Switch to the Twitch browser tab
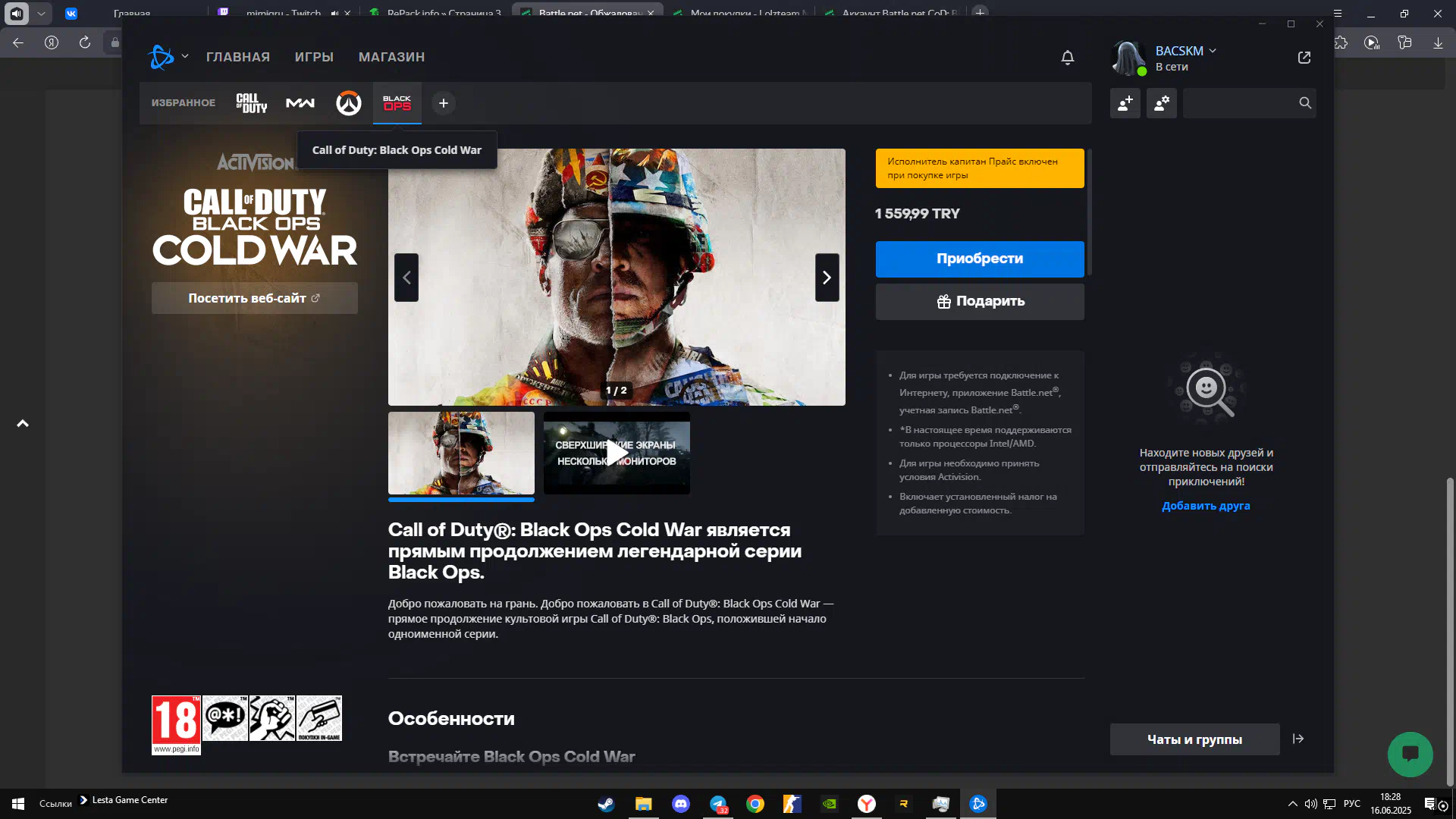This screenshot has height=819, width=1456. [x=284, y=13]
